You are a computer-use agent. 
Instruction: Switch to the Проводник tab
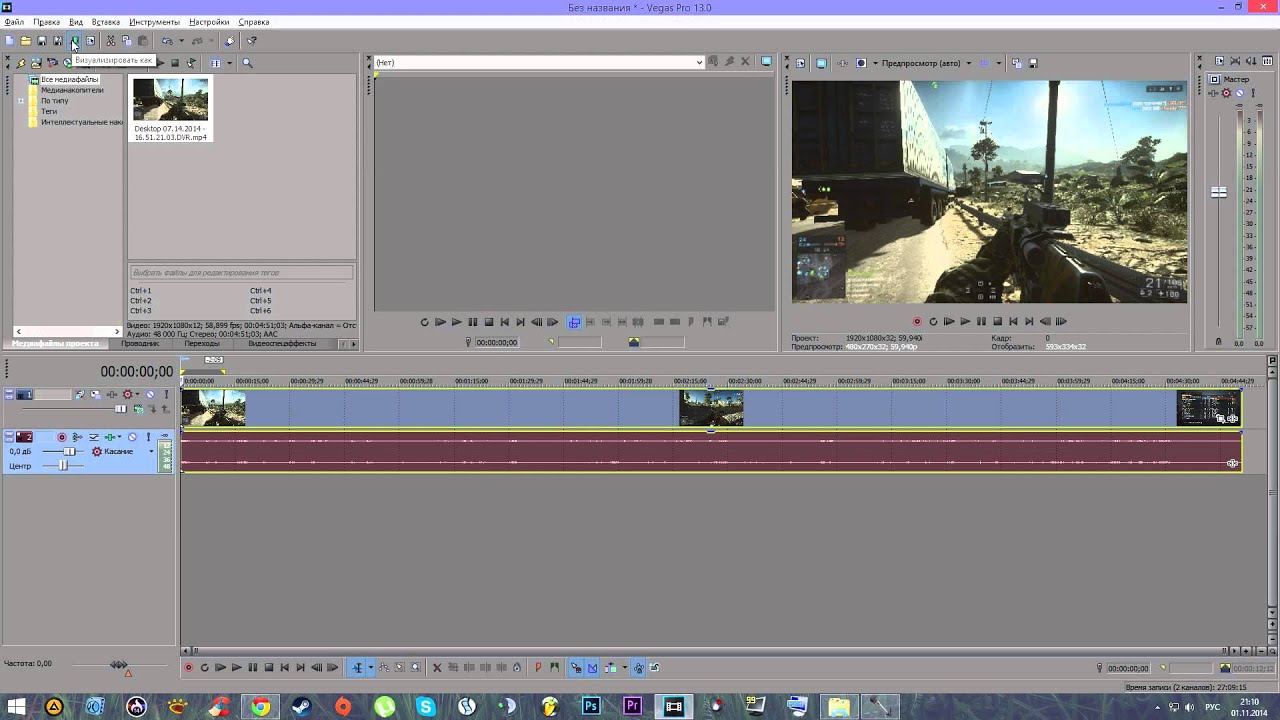pyautogui.click(x=140, y=343)
